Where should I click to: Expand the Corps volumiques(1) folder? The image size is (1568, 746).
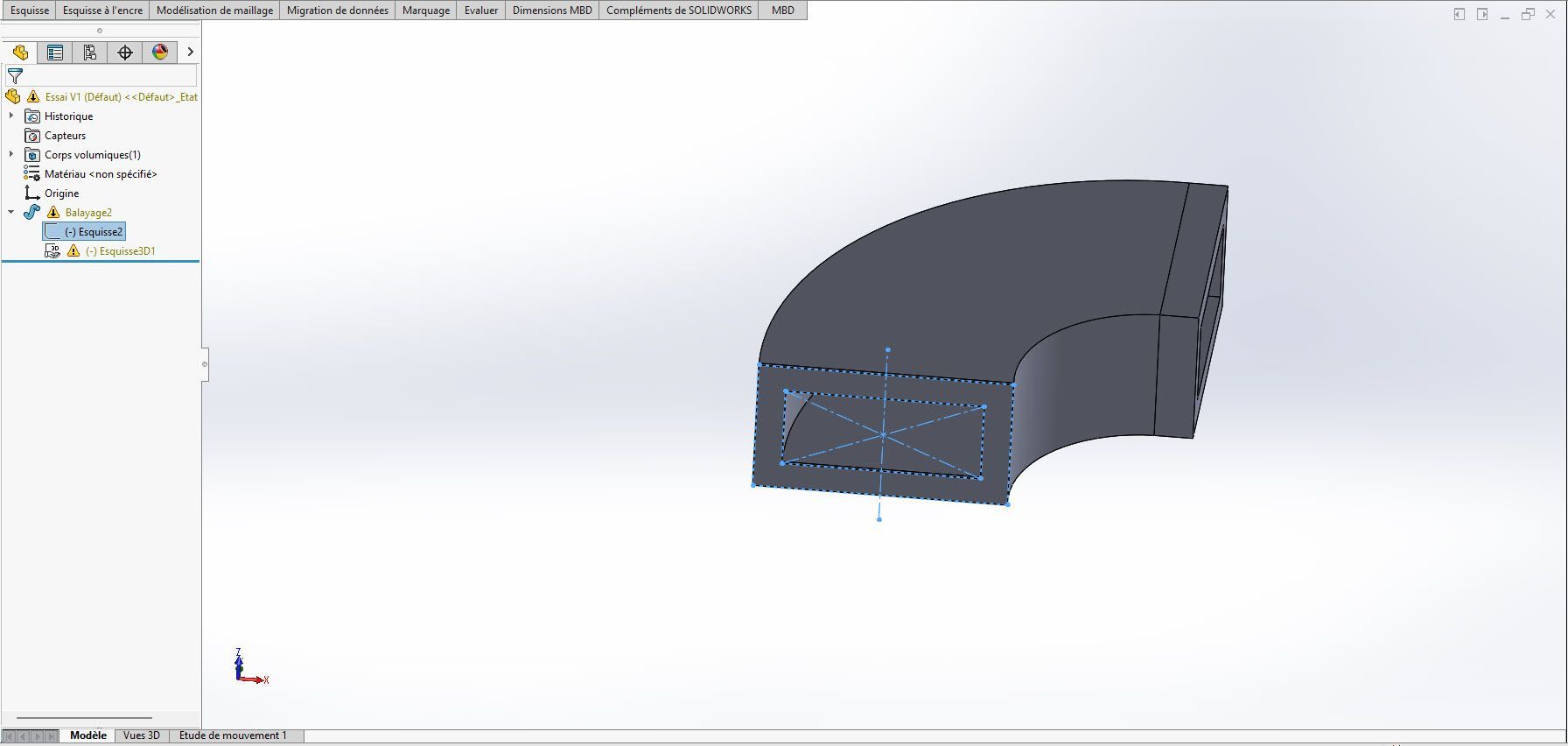coord(11,154)
